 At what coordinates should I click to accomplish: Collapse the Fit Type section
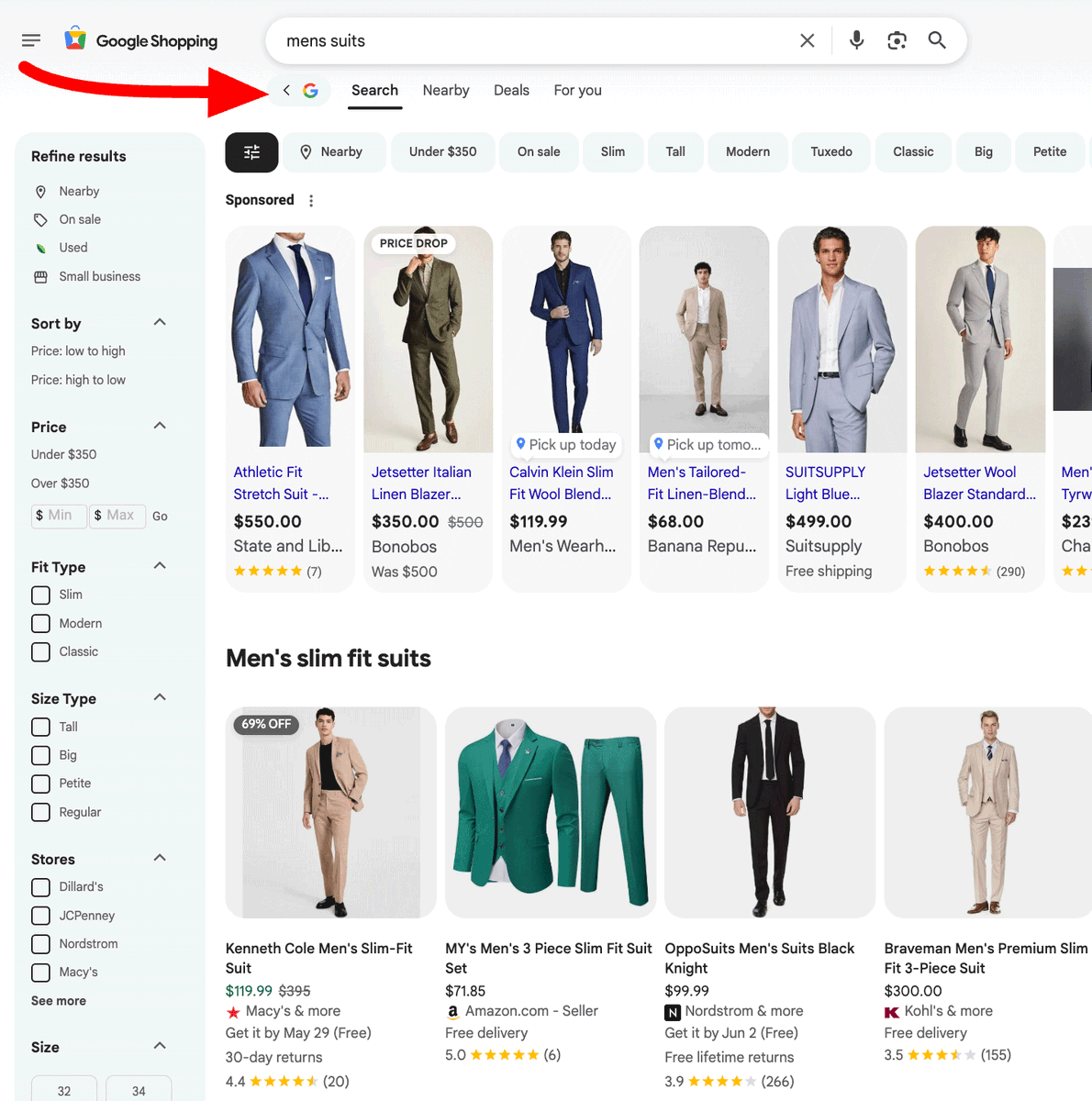point(160,565)
